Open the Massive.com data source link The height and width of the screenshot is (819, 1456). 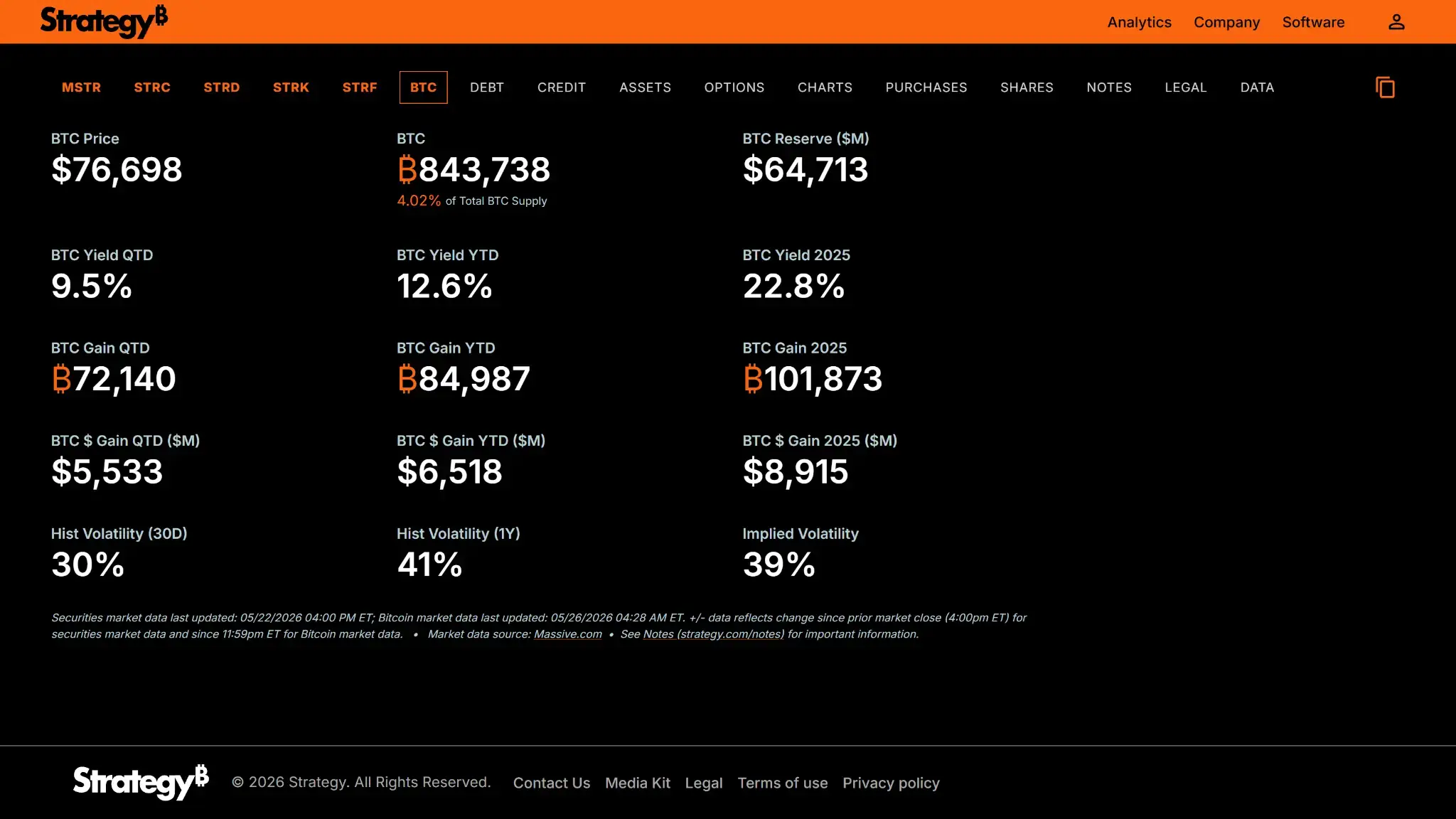pos(568,634)
